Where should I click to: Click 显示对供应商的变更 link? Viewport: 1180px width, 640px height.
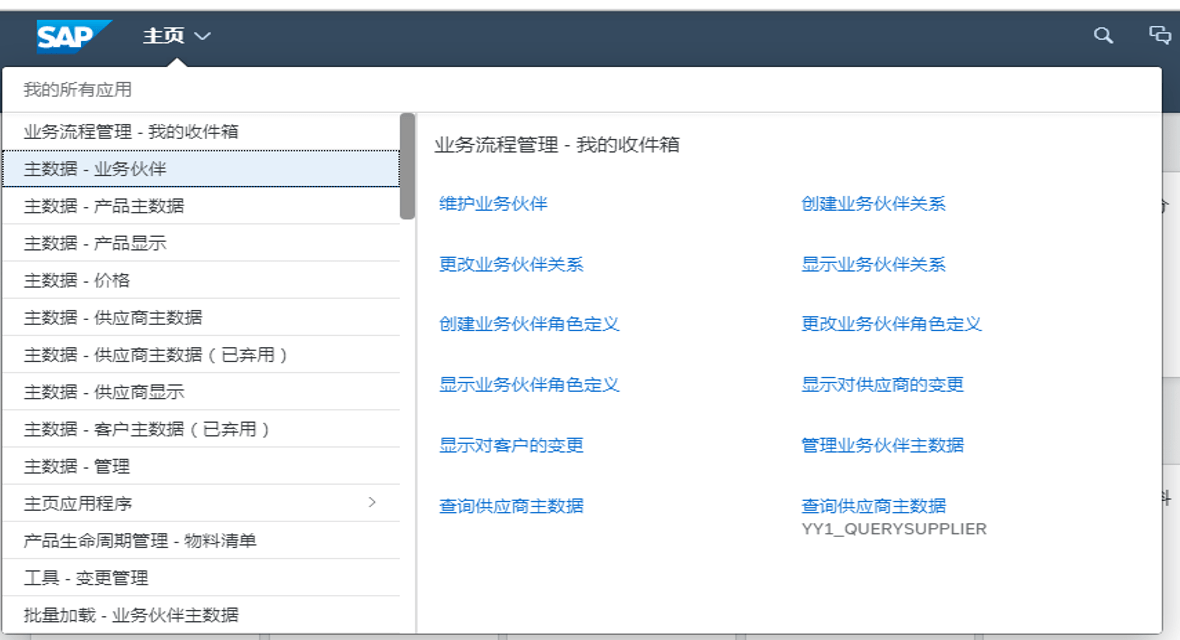coord(882,385)
